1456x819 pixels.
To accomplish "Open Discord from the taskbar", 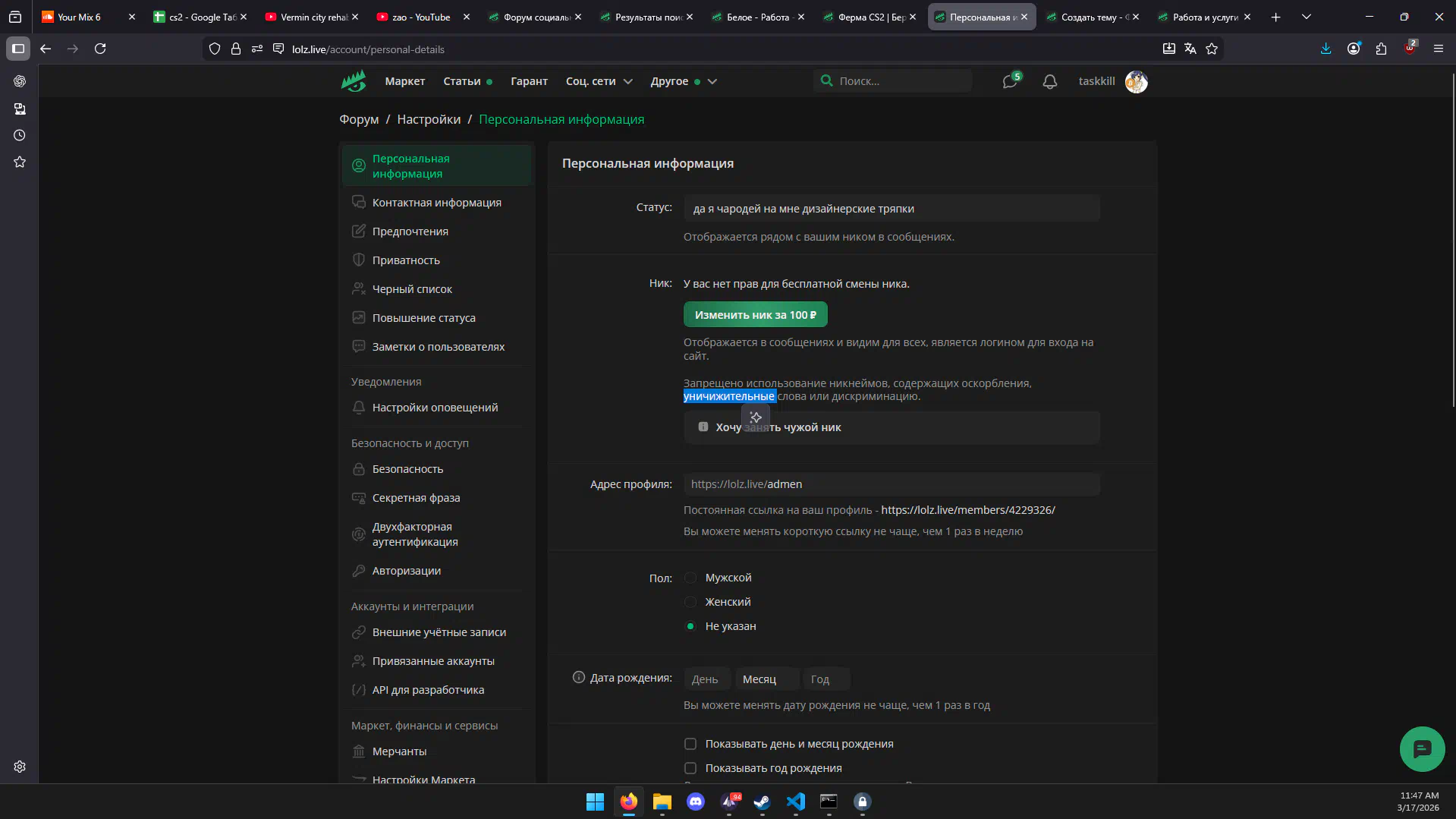I will 695,802.
